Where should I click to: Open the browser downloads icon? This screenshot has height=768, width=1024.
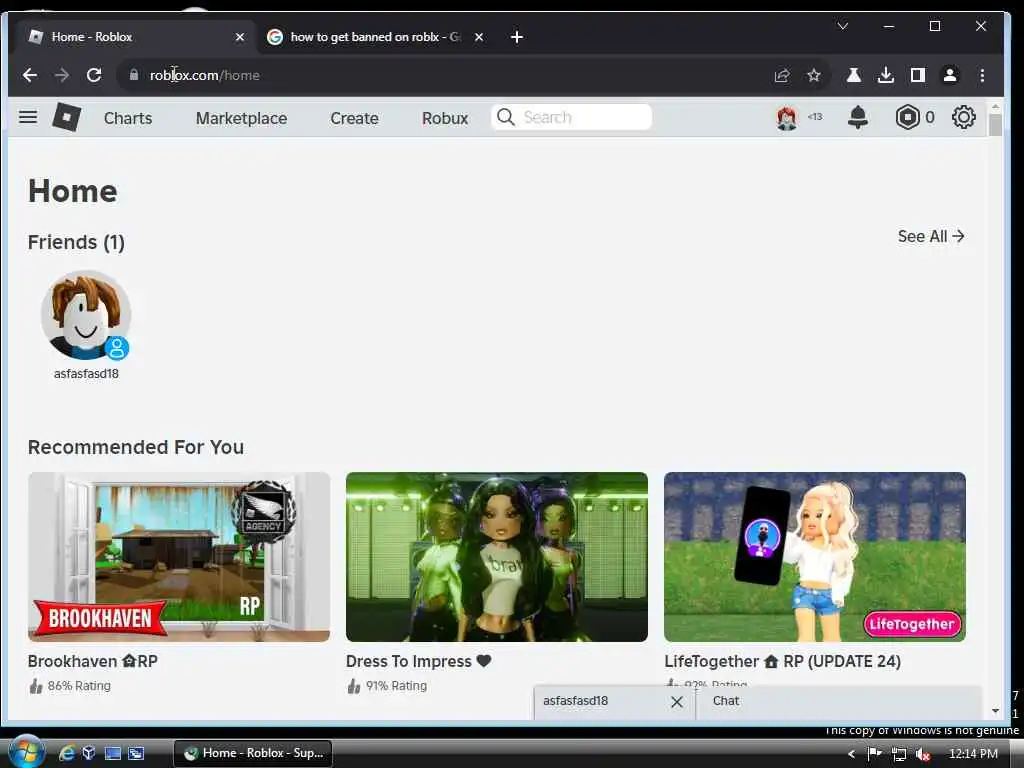(886, 75)
